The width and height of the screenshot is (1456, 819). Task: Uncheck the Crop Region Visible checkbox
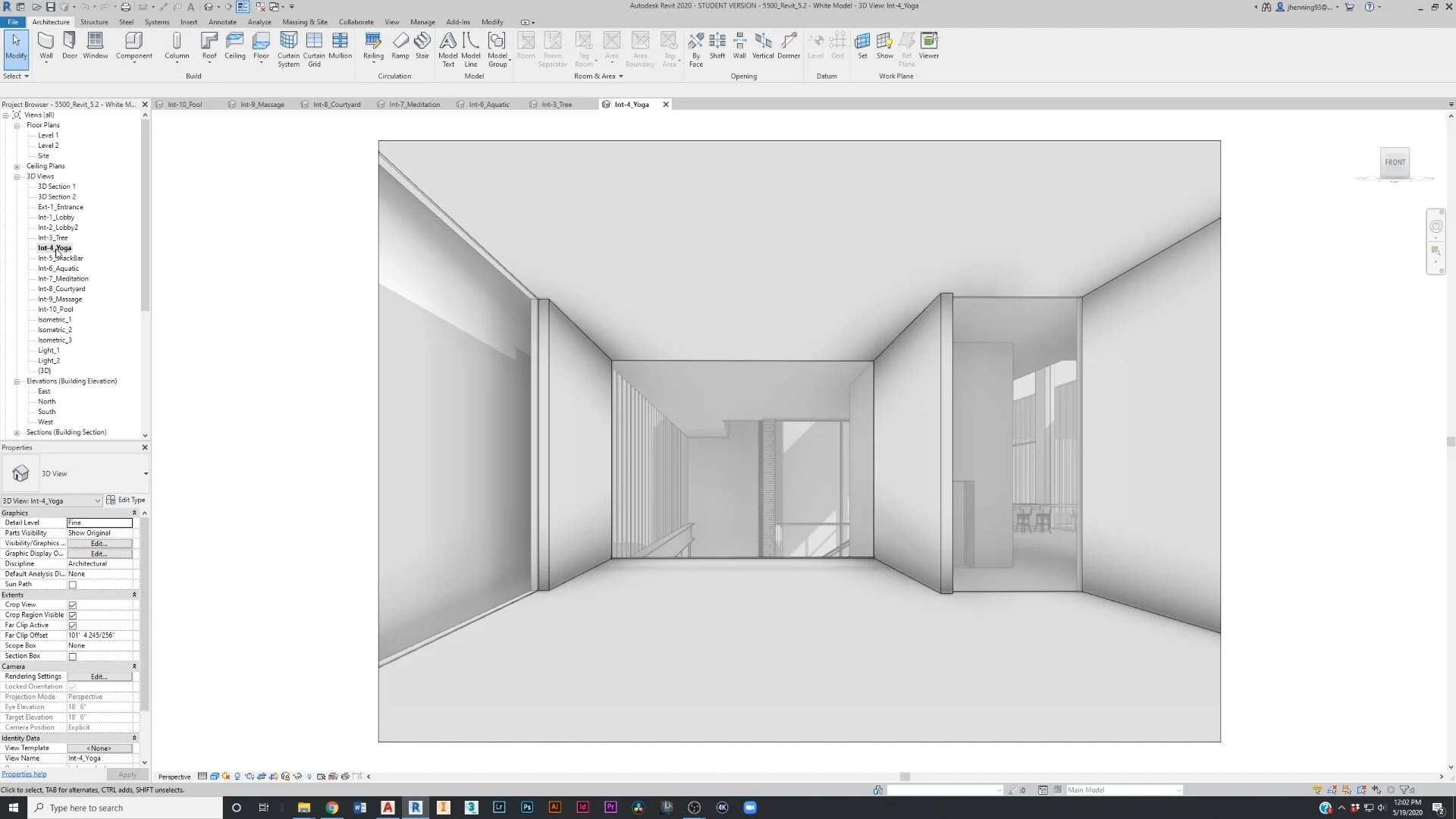(73, 615)
